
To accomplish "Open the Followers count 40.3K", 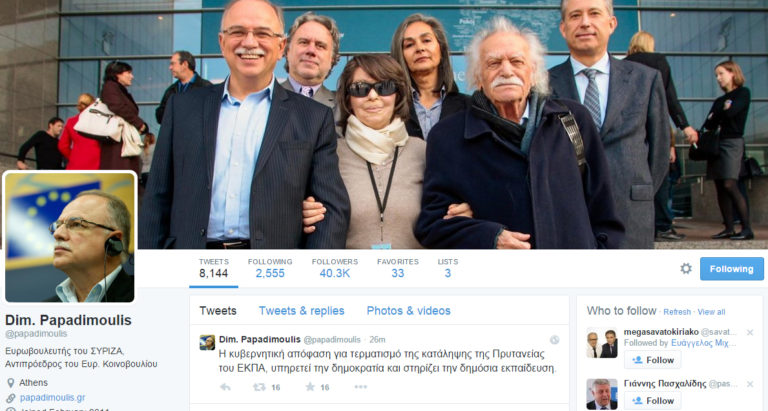I will [335, 268].
